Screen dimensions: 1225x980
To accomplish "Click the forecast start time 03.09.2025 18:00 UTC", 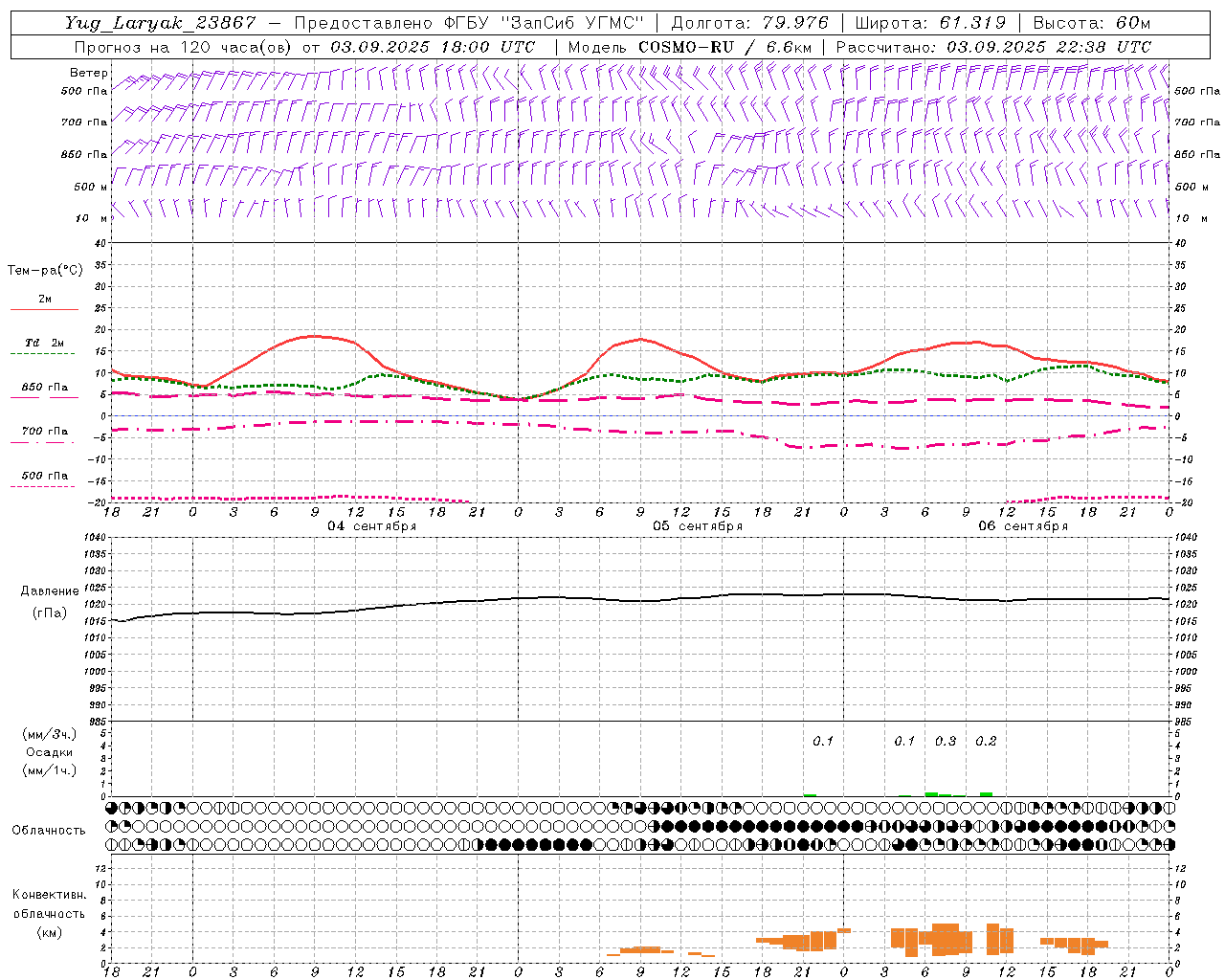I will pos(432,47).
